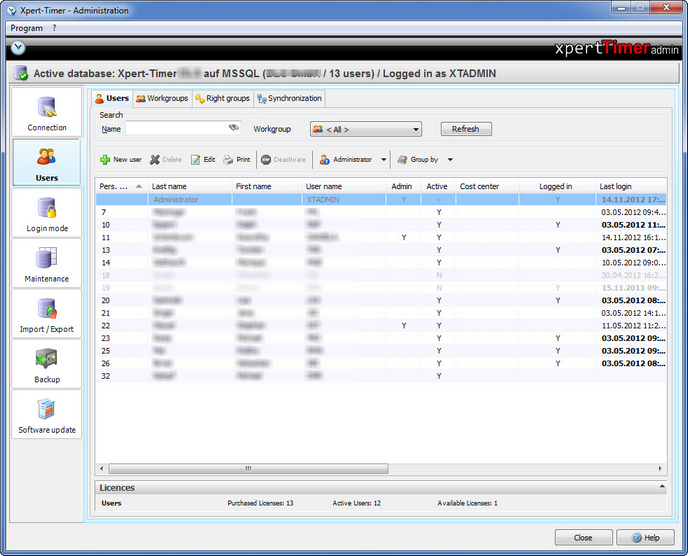This screenshot has height=556, width=688.
Task: Click the Help button
Action: 645,538
